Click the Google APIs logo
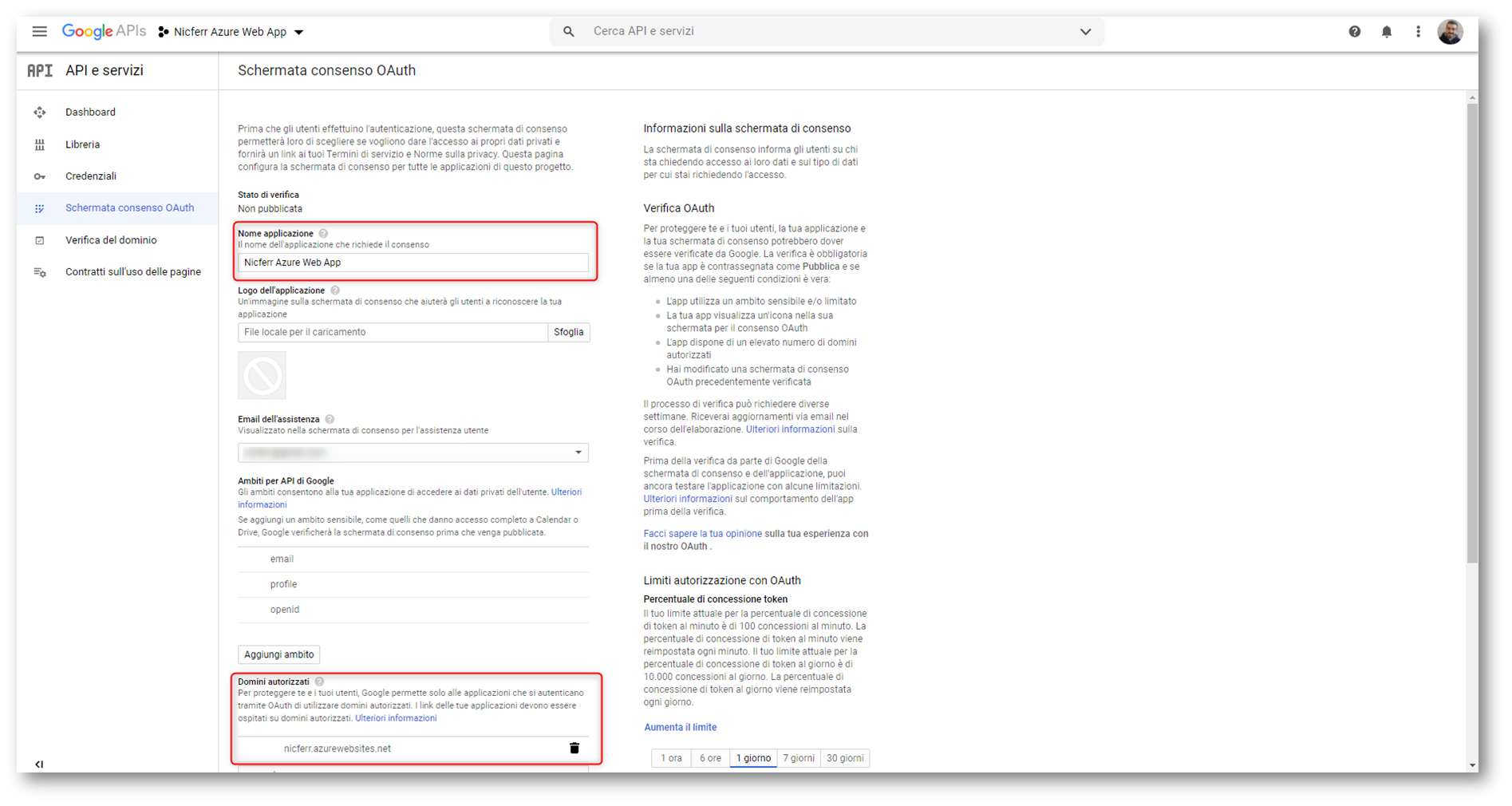Screen dimensions: 1512x806 pyautogui.click(x=104, y=31)
